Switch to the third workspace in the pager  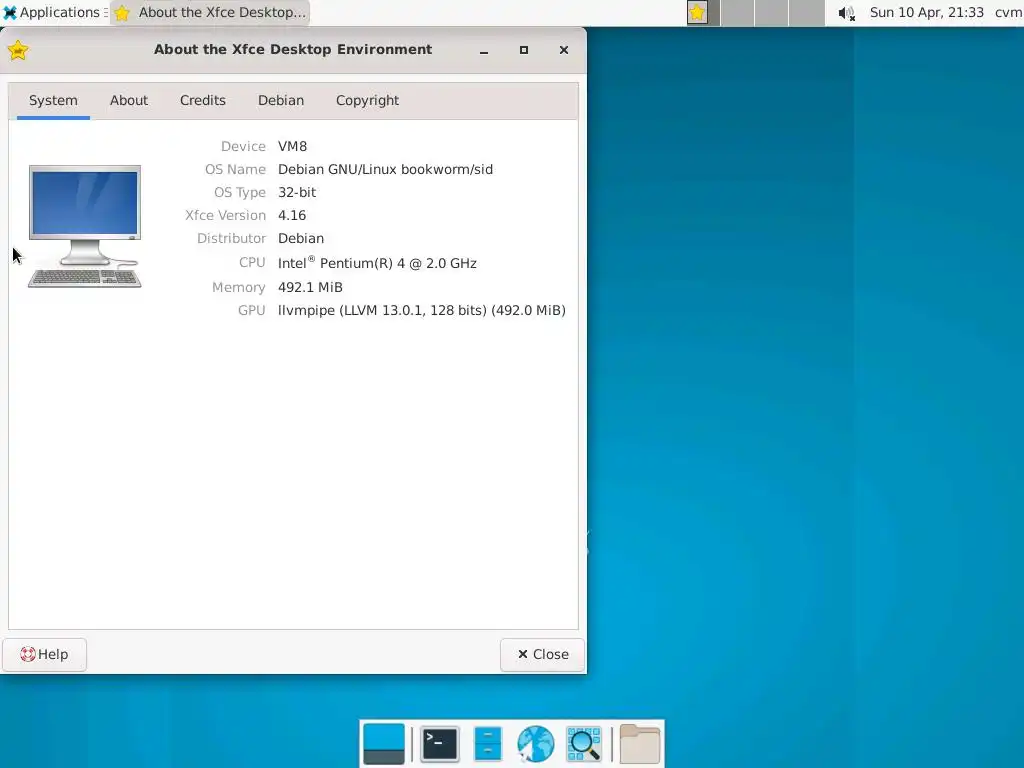(772, 13)
